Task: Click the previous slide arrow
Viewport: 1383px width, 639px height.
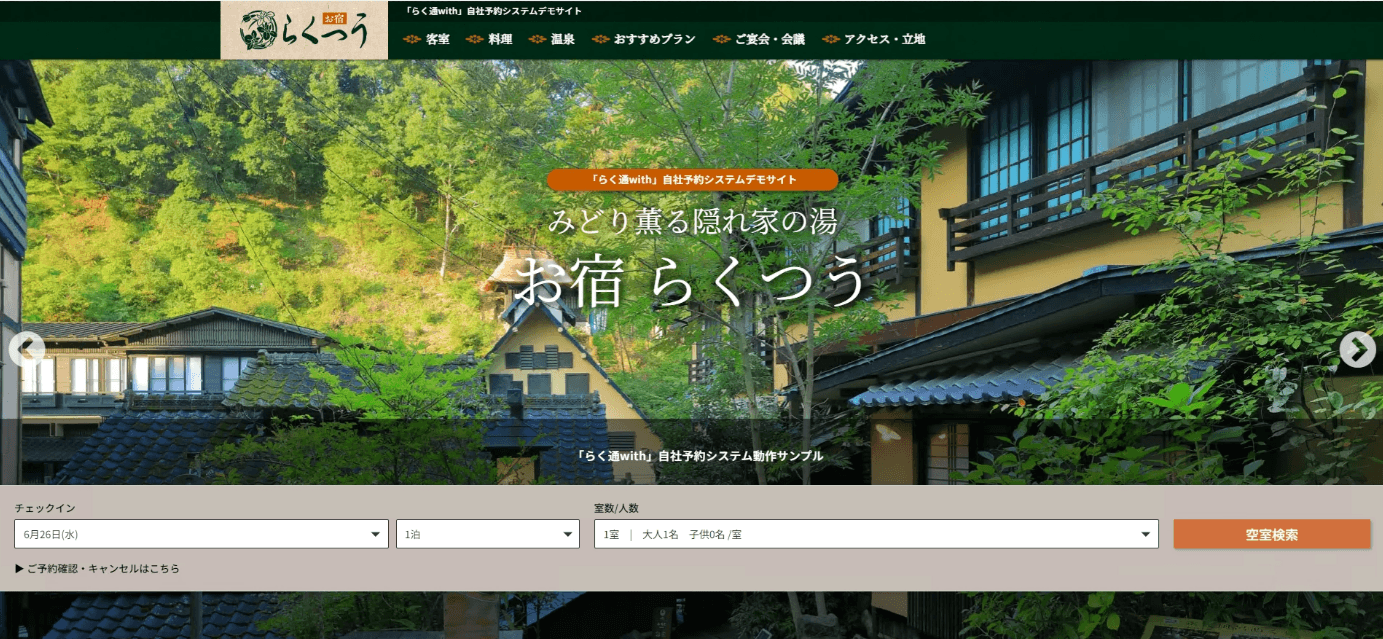Action: (x=26, y=348)
